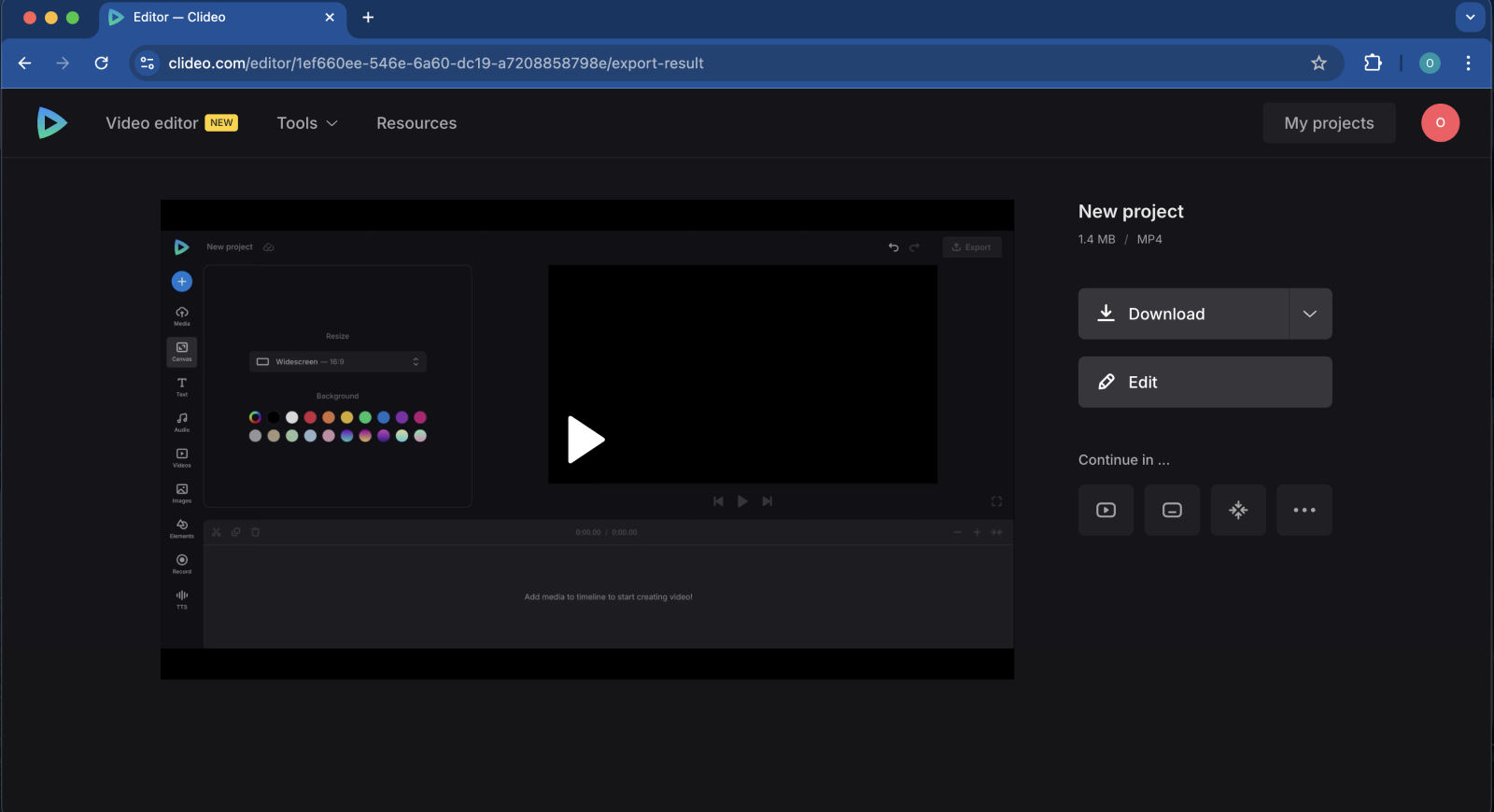Show more Continue in options
Screen dimensions: 1494x812
[x=1304, y=510]
